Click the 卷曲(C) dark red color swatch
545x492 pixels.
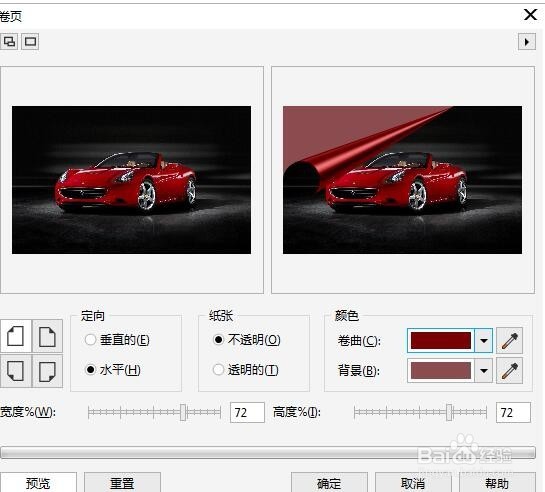[441, 341]
